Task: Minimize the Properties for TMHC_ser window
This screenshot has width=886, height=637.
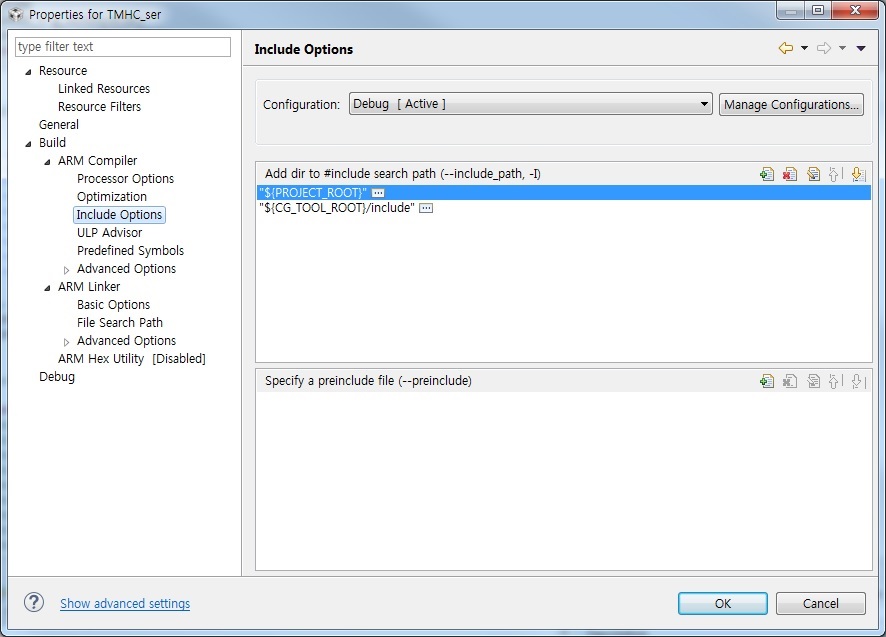Action: click(x=791, y=11)
